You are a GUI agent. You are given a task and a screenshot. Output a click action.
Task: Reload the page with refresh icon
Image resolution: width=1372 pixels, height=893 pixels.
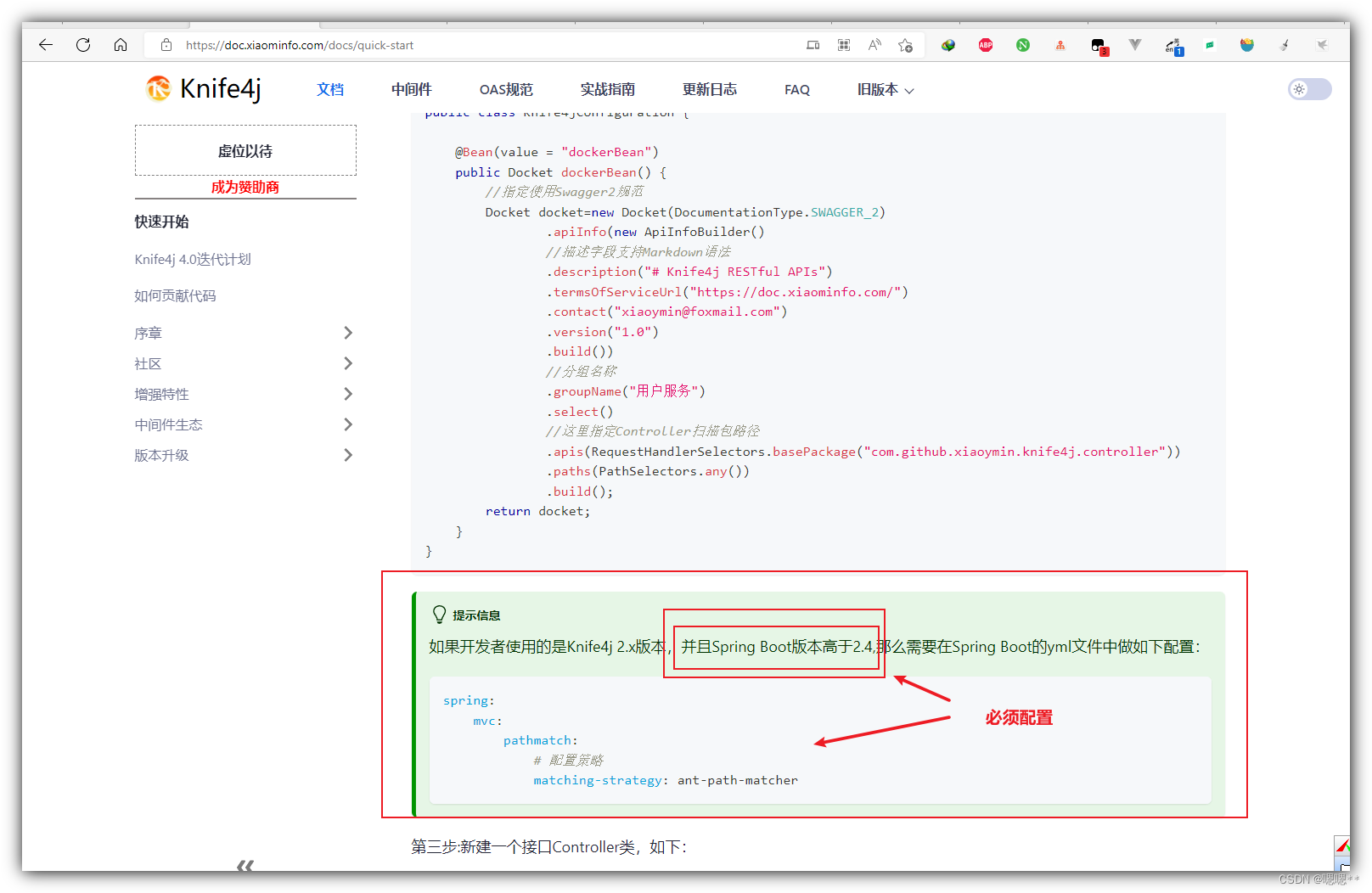[83, 45]
